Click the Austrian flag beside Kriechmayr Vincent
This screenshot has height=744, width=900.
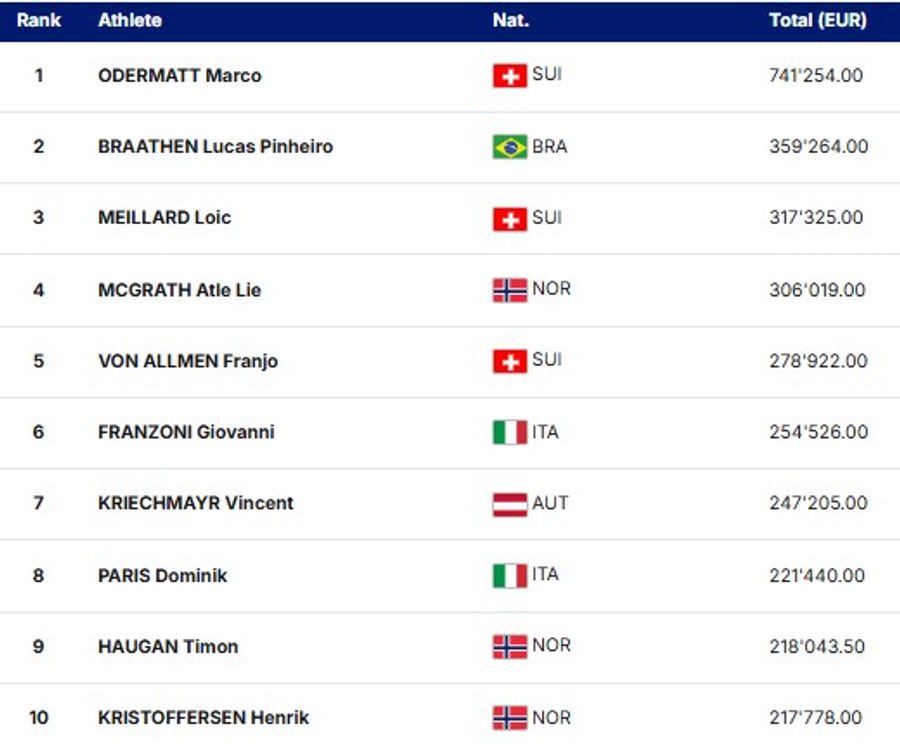[x=509, y=504]
